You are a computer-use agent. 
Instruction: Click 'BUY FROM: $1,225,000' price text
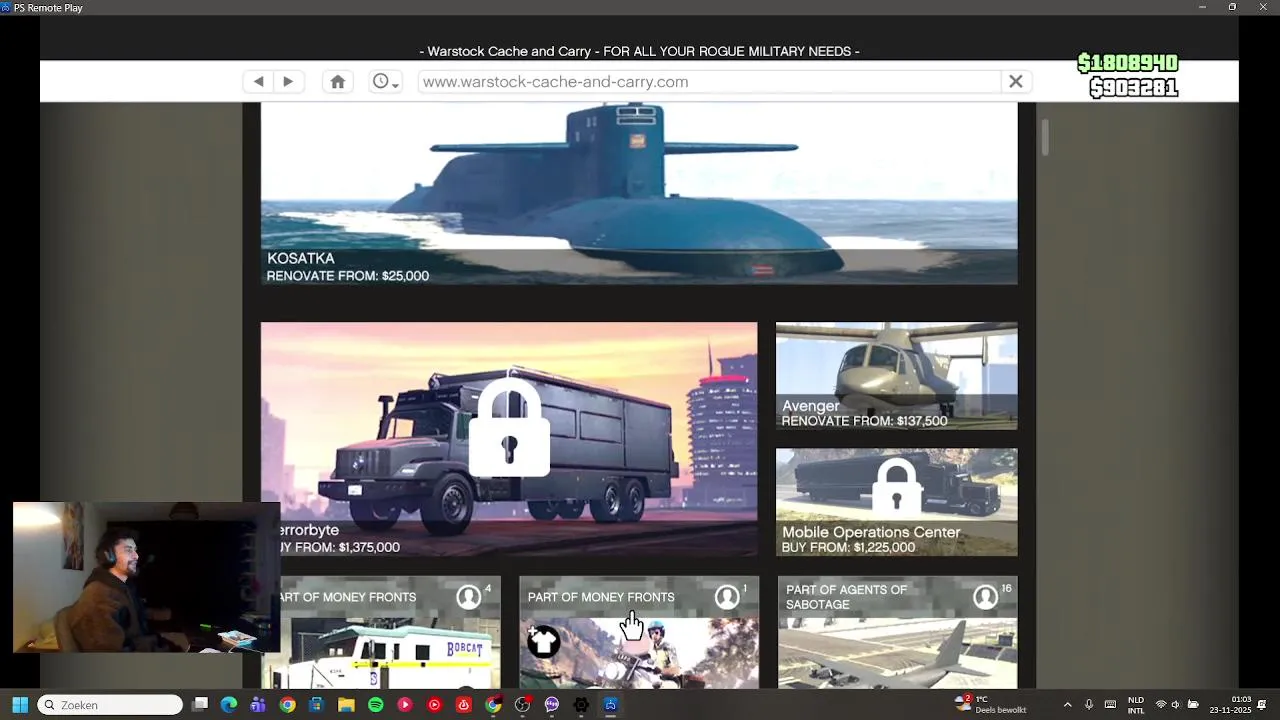coord(848,548)
